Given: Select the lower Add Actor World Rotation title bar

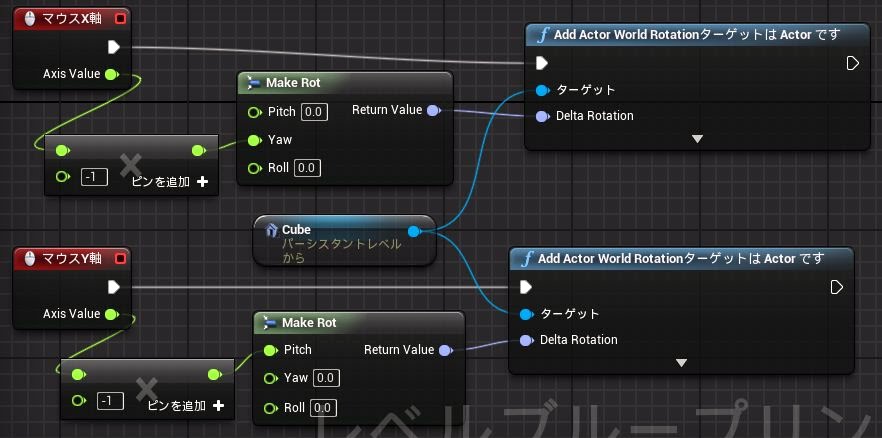Looking at the screenshot, I should tap(680, 259).
